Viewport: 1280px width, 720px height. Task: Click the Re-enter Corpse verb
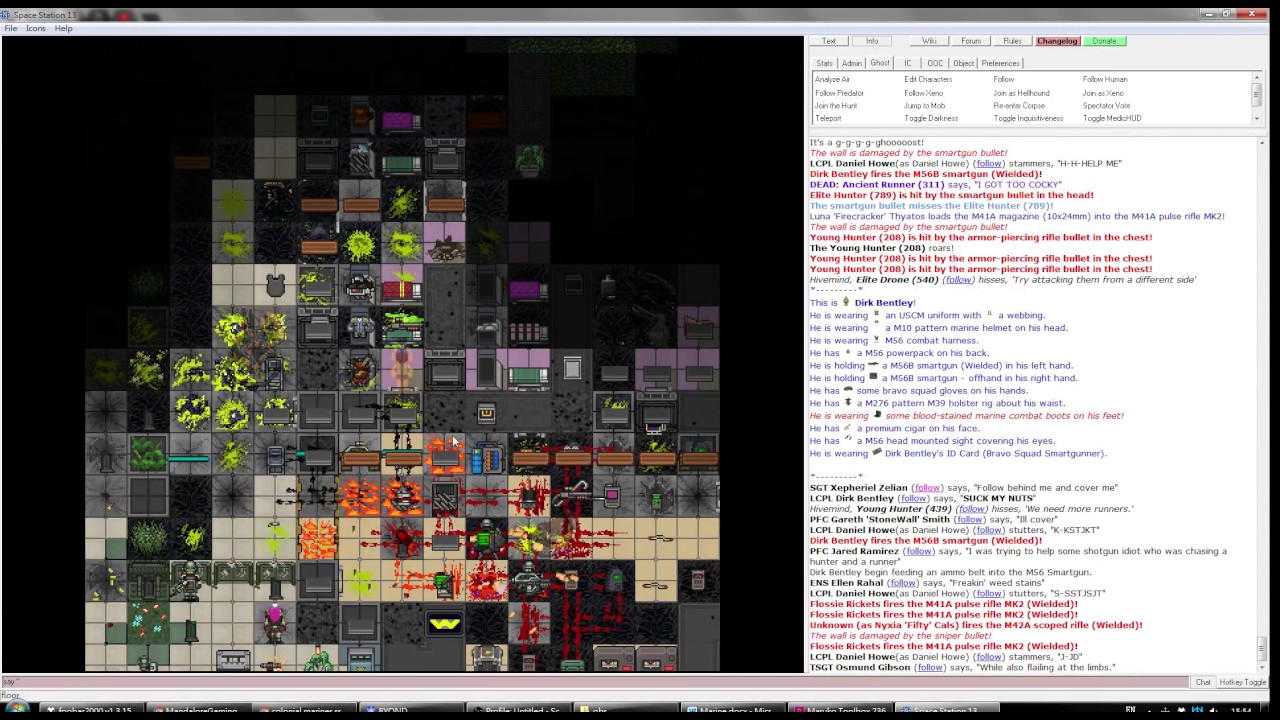(x=1019, y=106)
